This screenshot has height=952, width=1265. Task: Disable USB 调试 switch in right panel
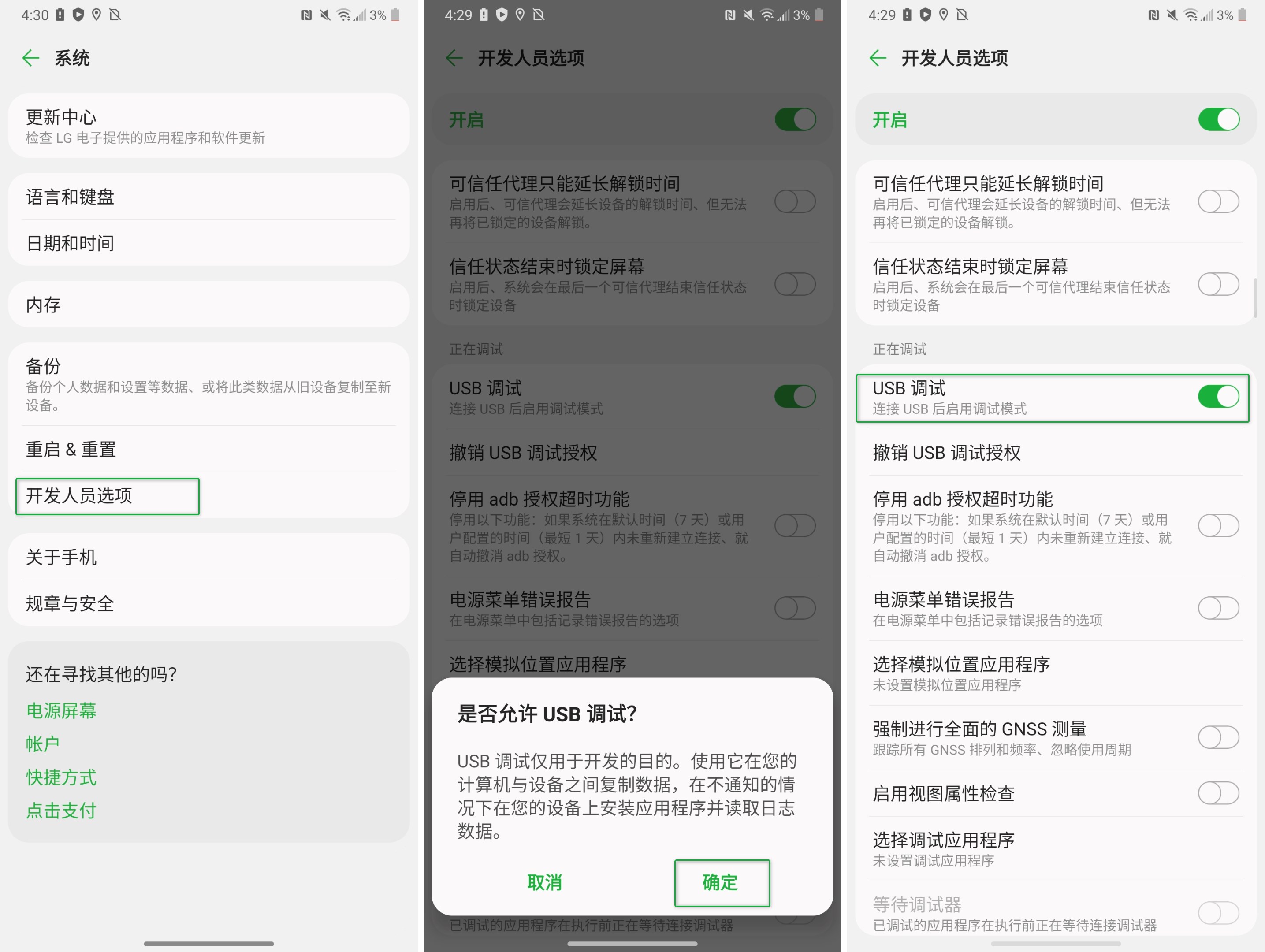[x=1218, y=396]
